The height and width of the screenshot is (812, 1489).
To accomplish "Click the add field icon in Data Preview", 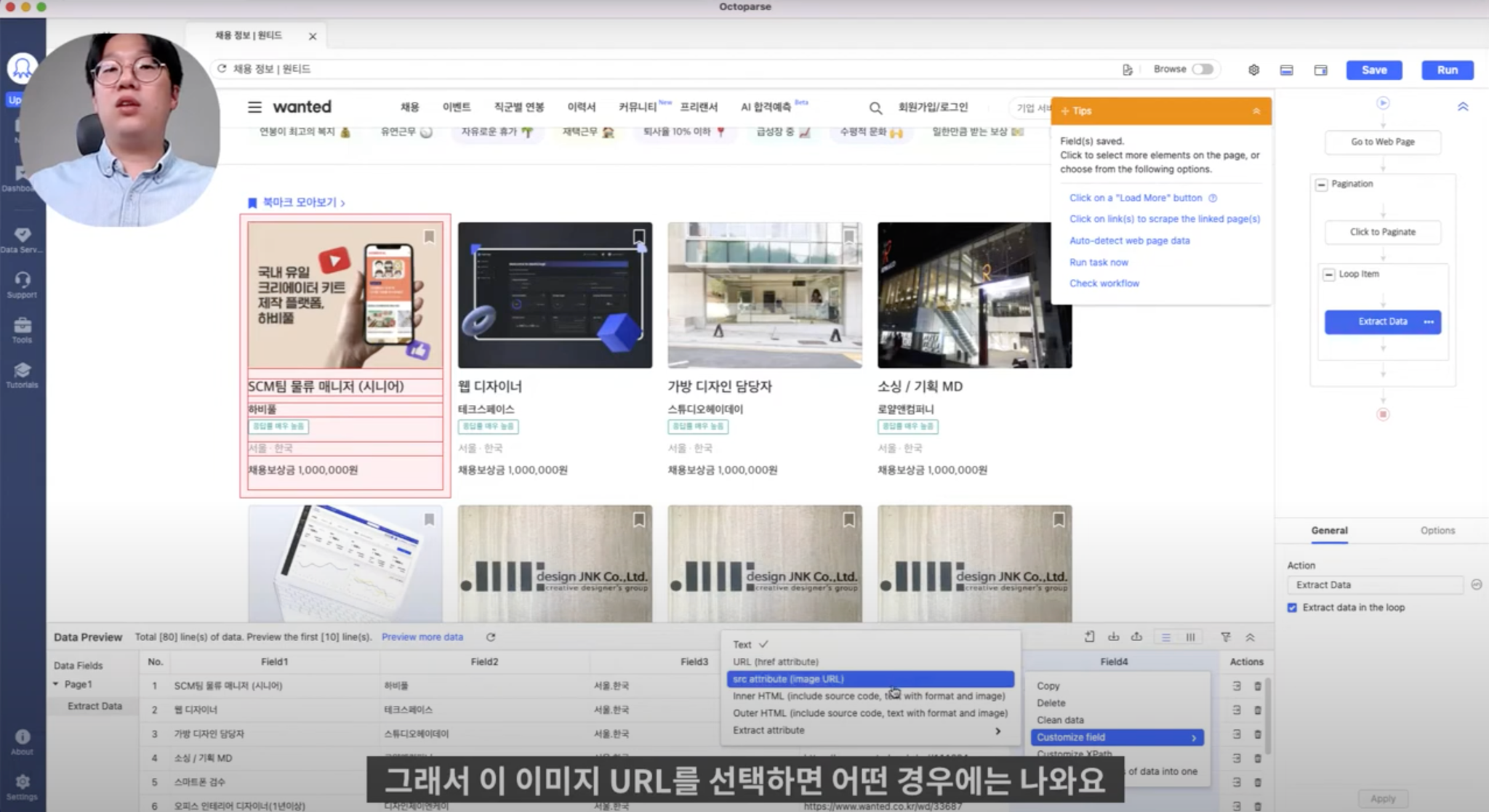I will point(1089,637).
